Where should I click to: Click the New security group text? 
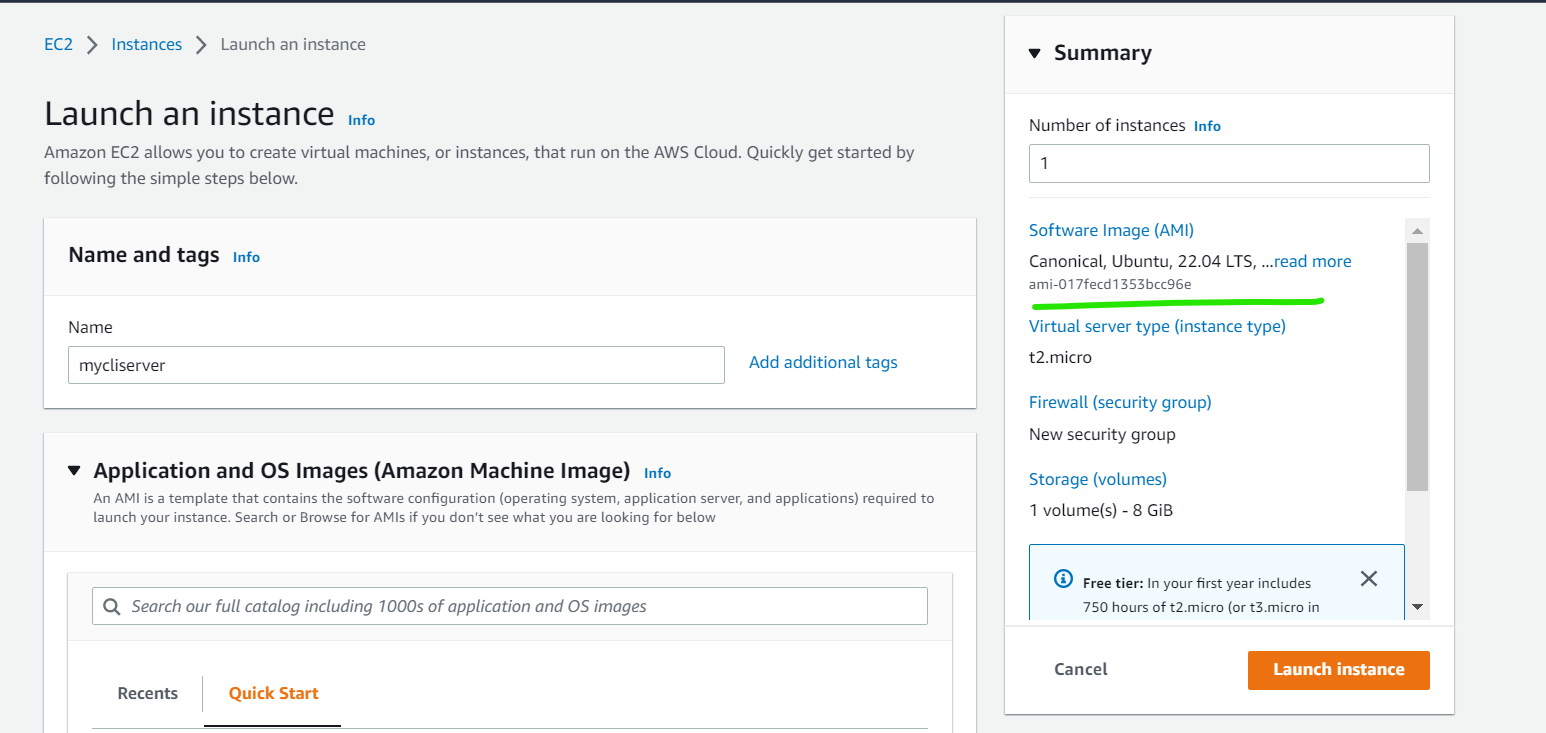pos(1102,434)
